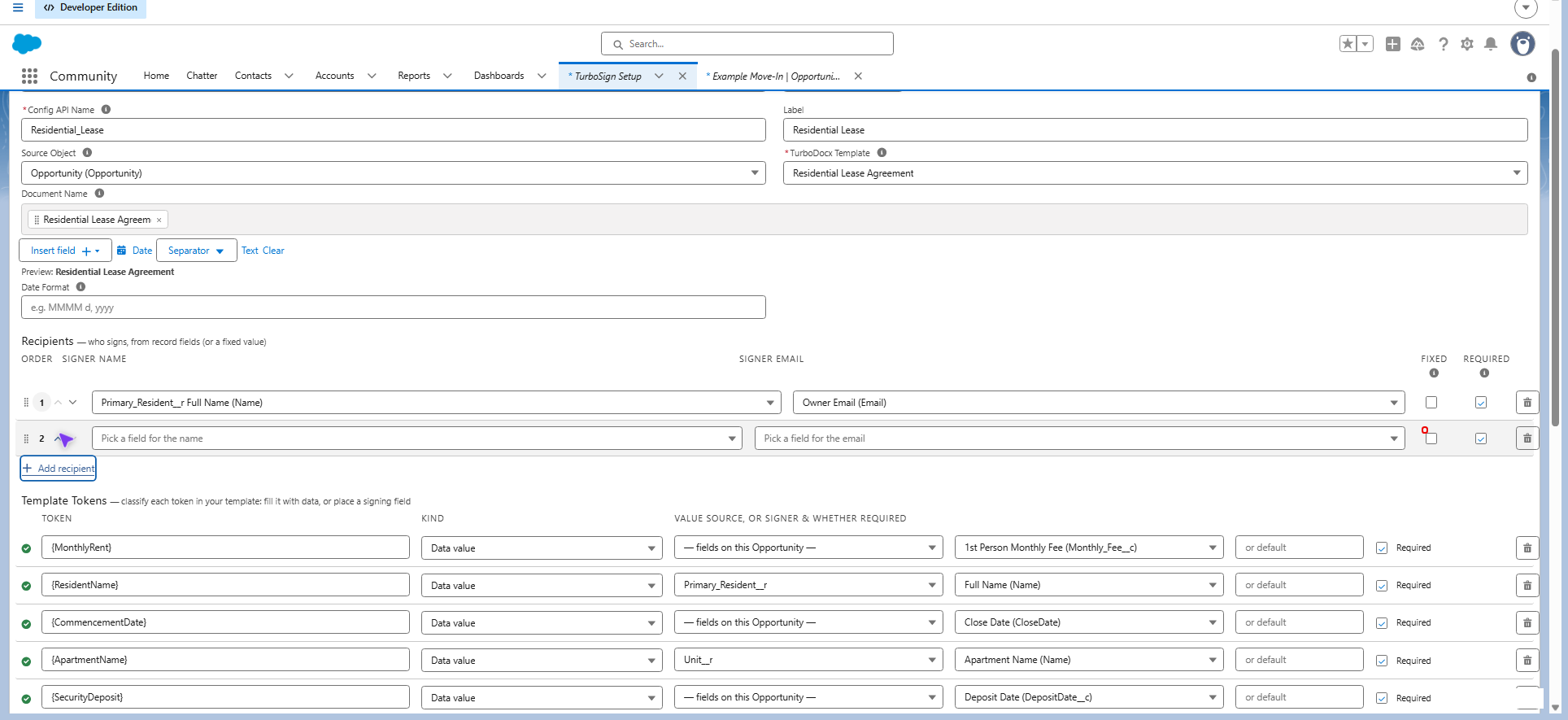Open the App Launcher grid icon
This screenshot has height=720, width=1568.
(x=30, y=76)
